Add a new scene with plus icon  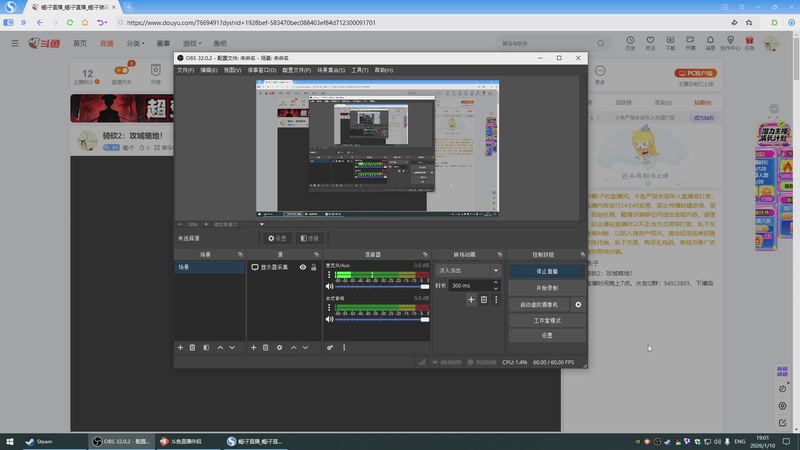[180, 347]
